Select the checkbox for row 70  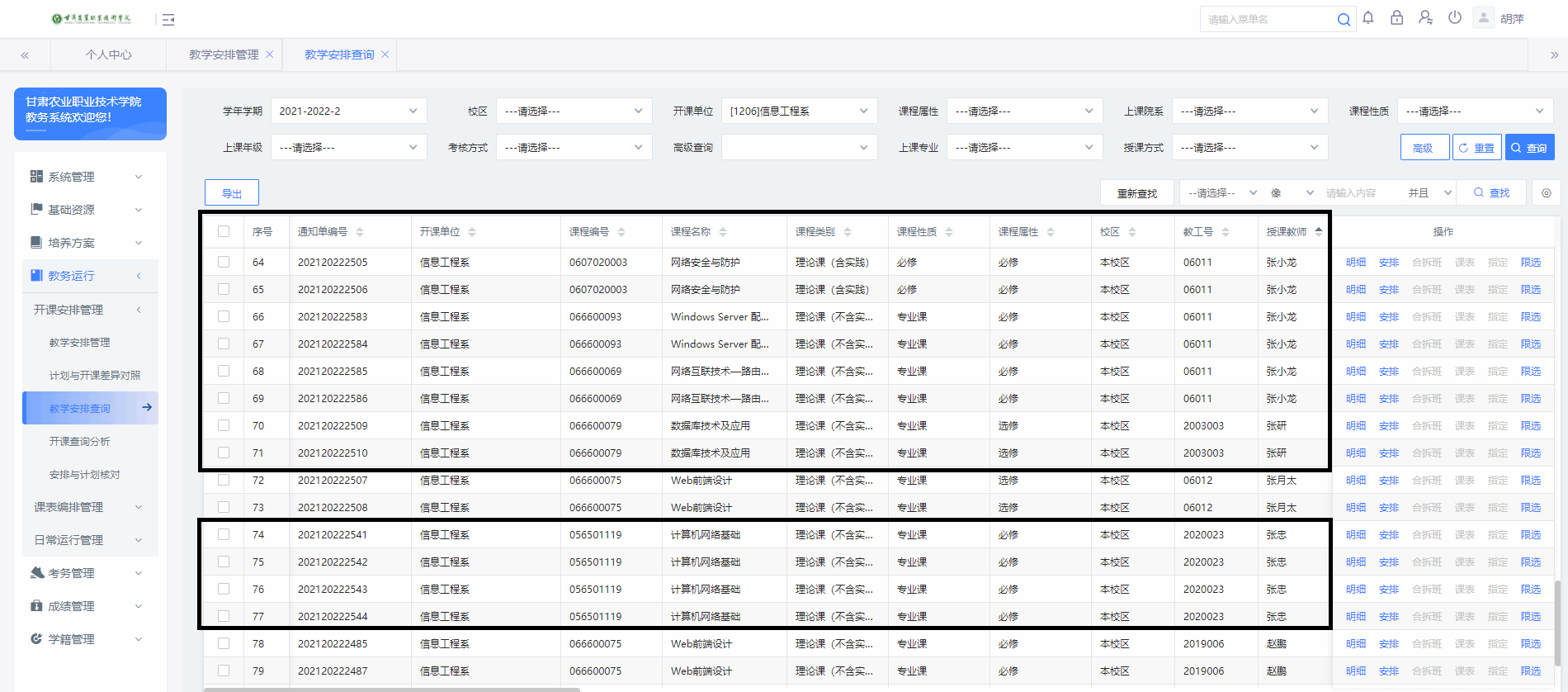tap(224, 425)
